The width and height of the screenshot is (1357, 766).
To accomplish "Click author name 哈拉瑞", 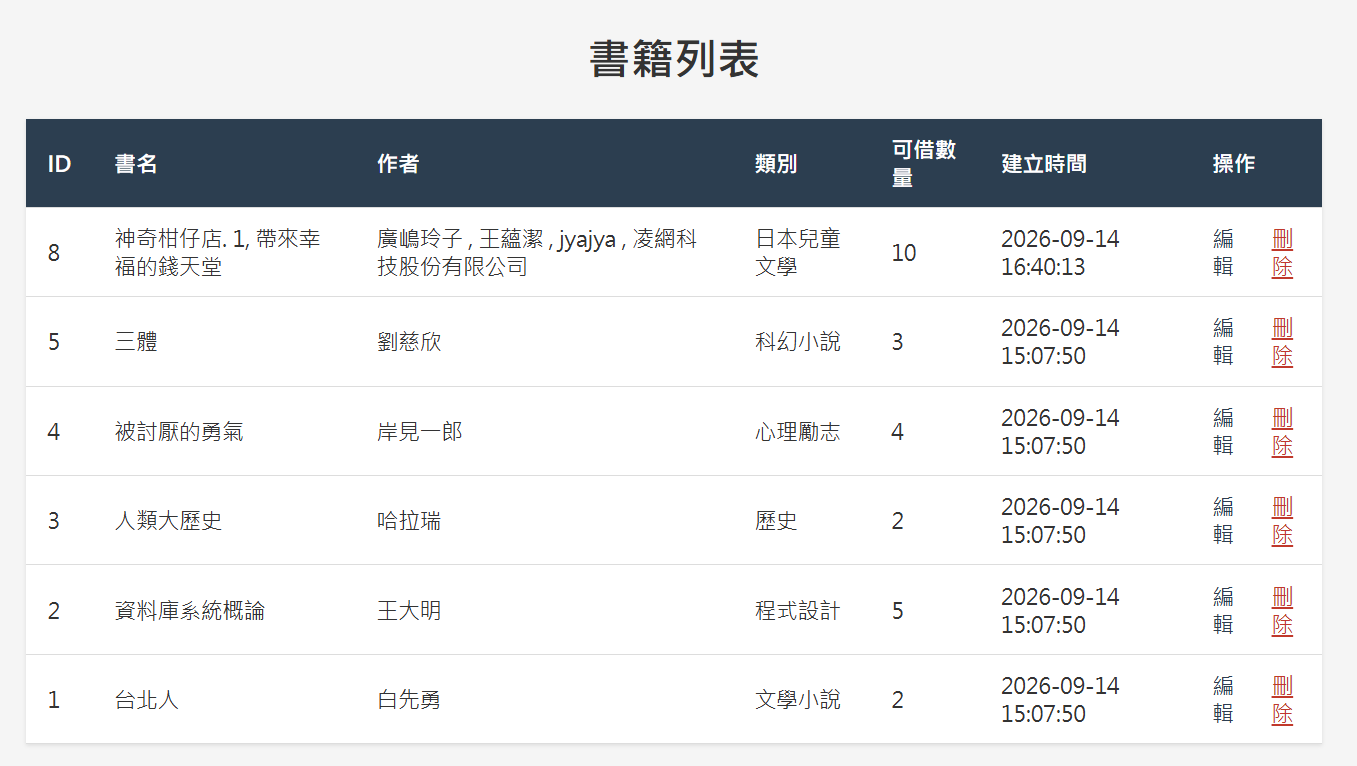I will 409,520.
